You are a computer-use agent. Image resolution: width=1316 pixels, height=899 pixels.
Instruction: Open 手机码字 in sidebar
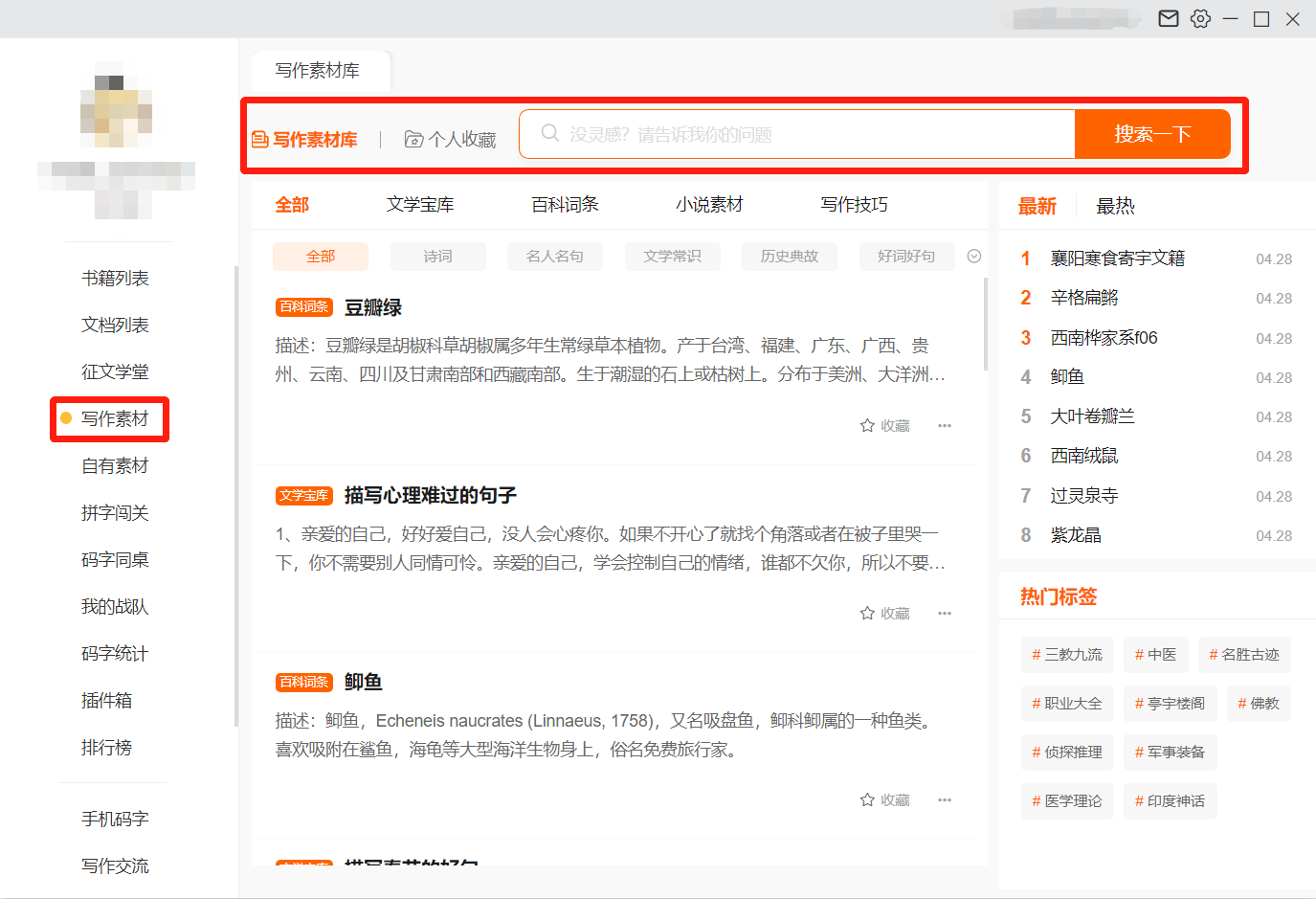115,820
